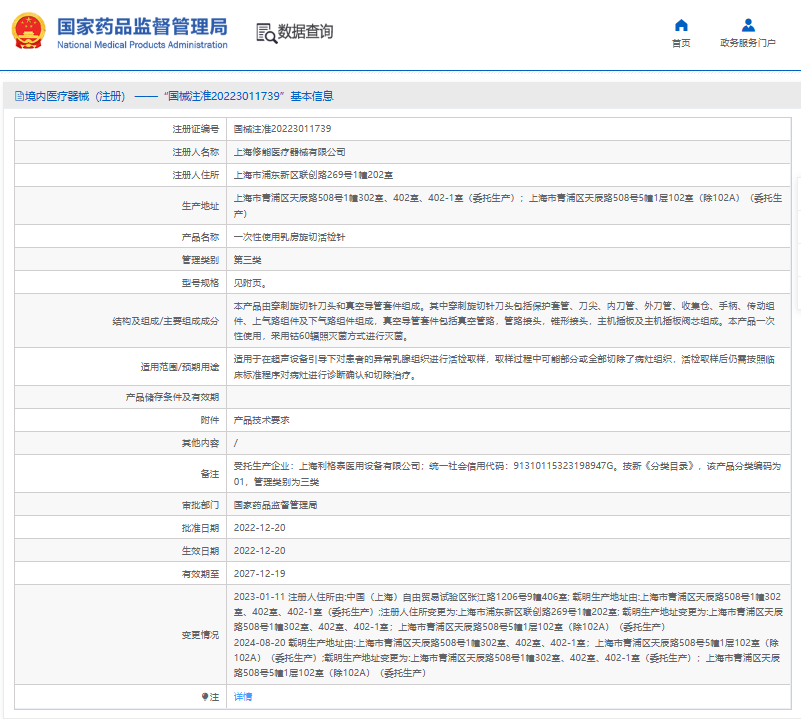The width and height of the screenshot is (801, 719).
Task: Open the 政务服务门户 text link
Action: (747, 44)
